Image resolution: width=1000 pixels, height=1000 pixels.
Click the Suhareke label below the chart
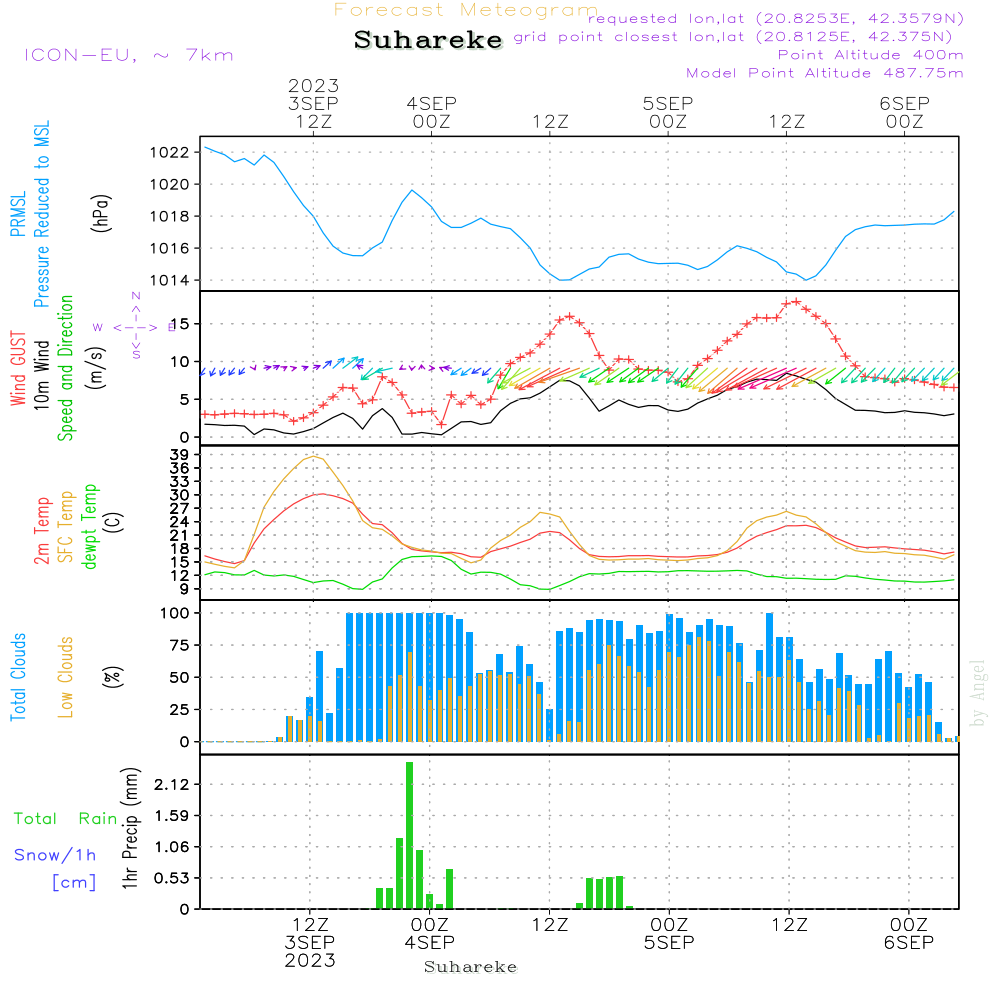[470, 967]
